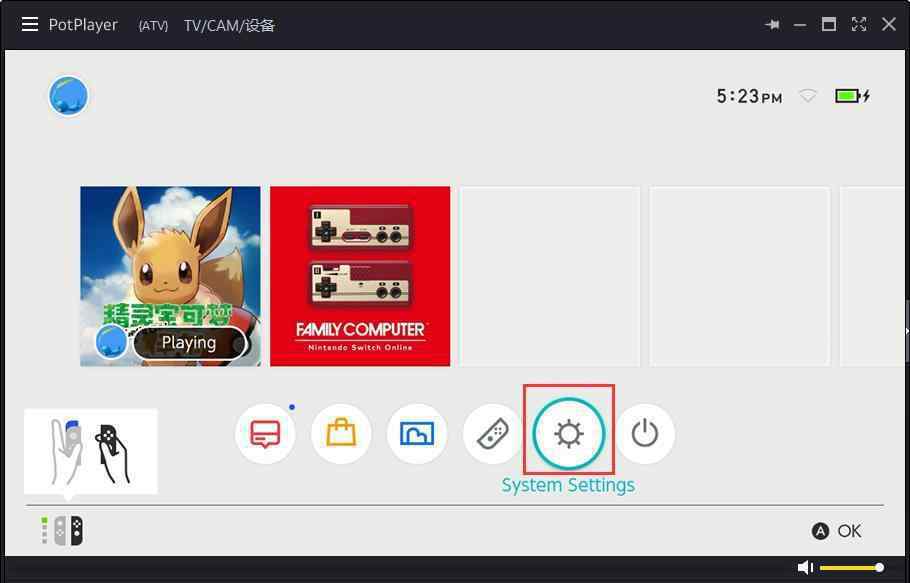This screenshot has height=583, width=910.
Task: Click the TV/CAM/设备 title label
Action: 229,25
